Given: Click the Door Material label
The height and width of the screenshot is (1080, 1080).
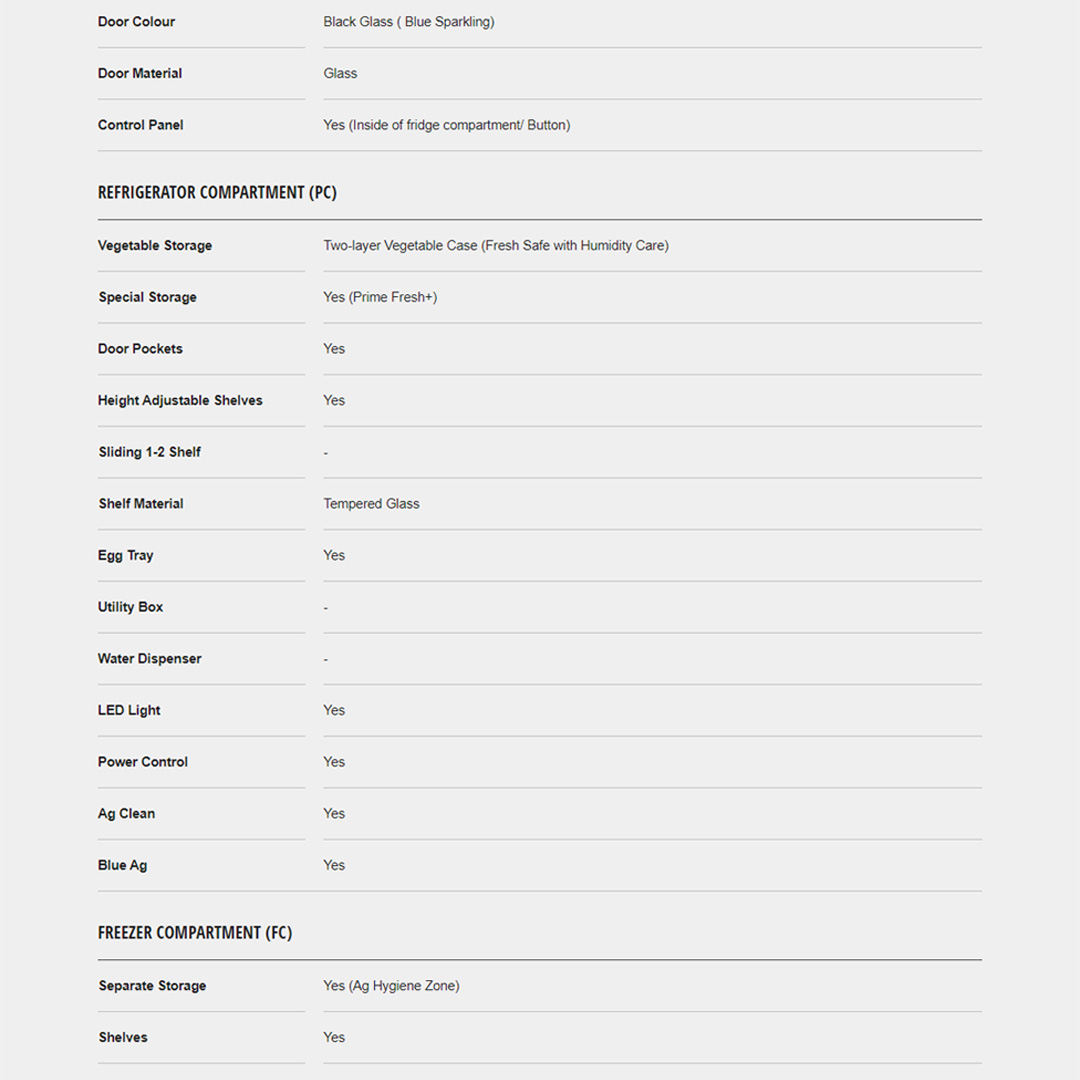Looking at the screenshot, I should click(140, 73).
